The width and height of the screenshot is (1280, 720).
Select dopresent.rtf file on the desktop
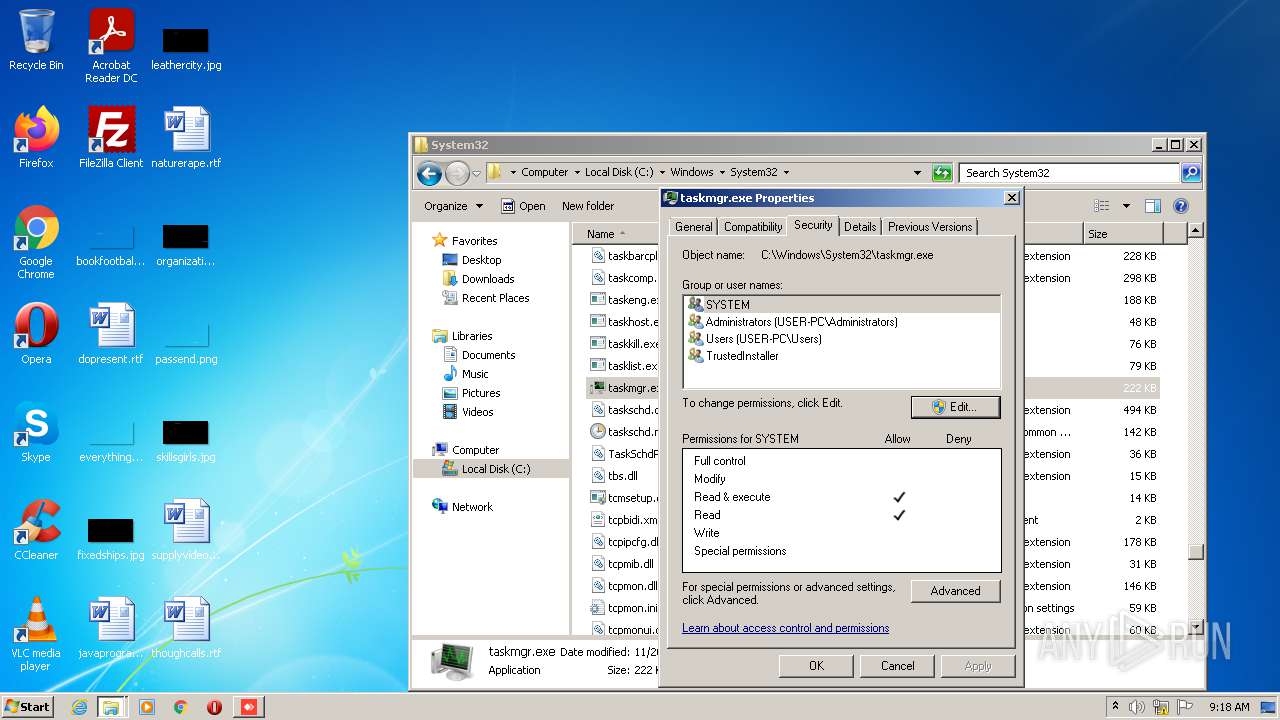pyautogui.click(x=111, y=333)
